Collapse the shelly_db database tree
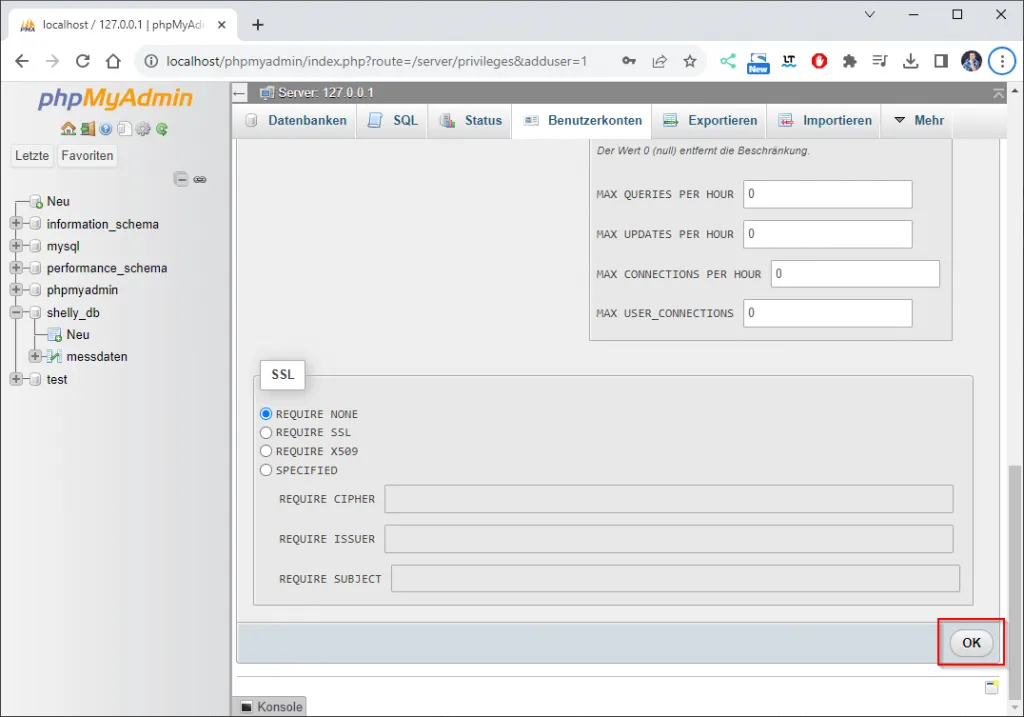The width and height of the screenshot is (1024, 717). click(16, 313)
